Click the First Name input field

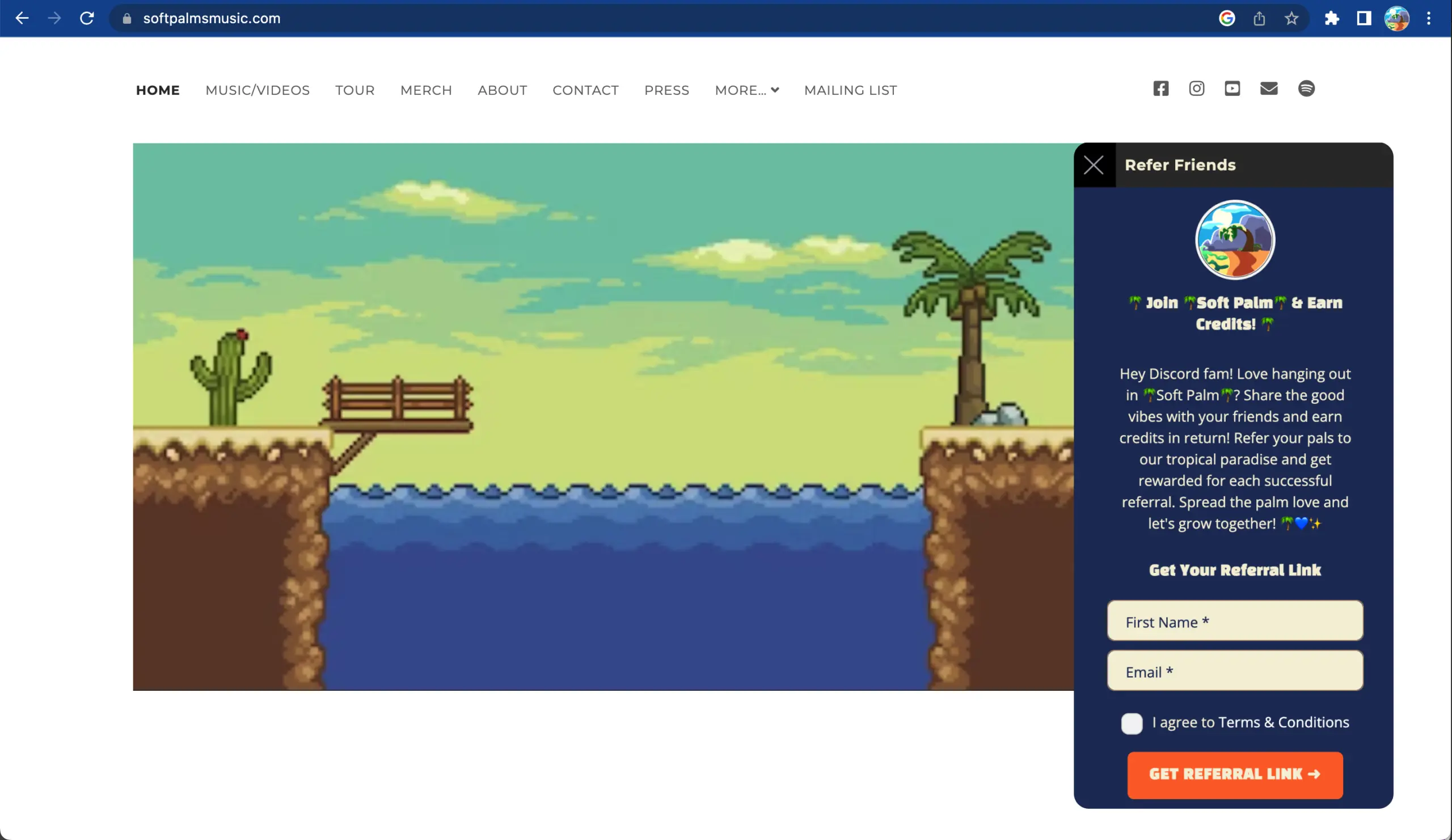click(1235, 621)
